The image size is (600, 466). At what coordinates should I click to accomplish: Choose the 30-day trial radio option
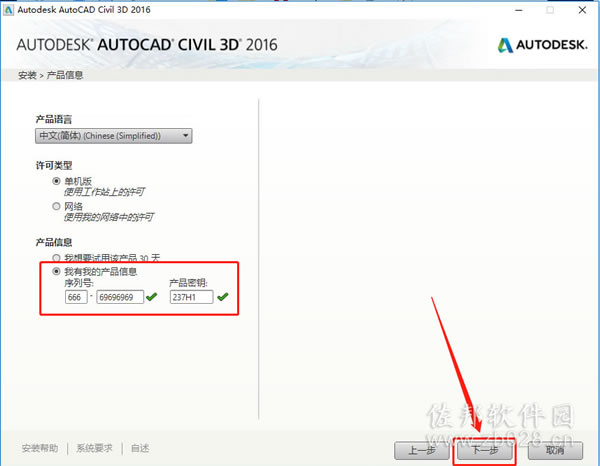point(56,257)
